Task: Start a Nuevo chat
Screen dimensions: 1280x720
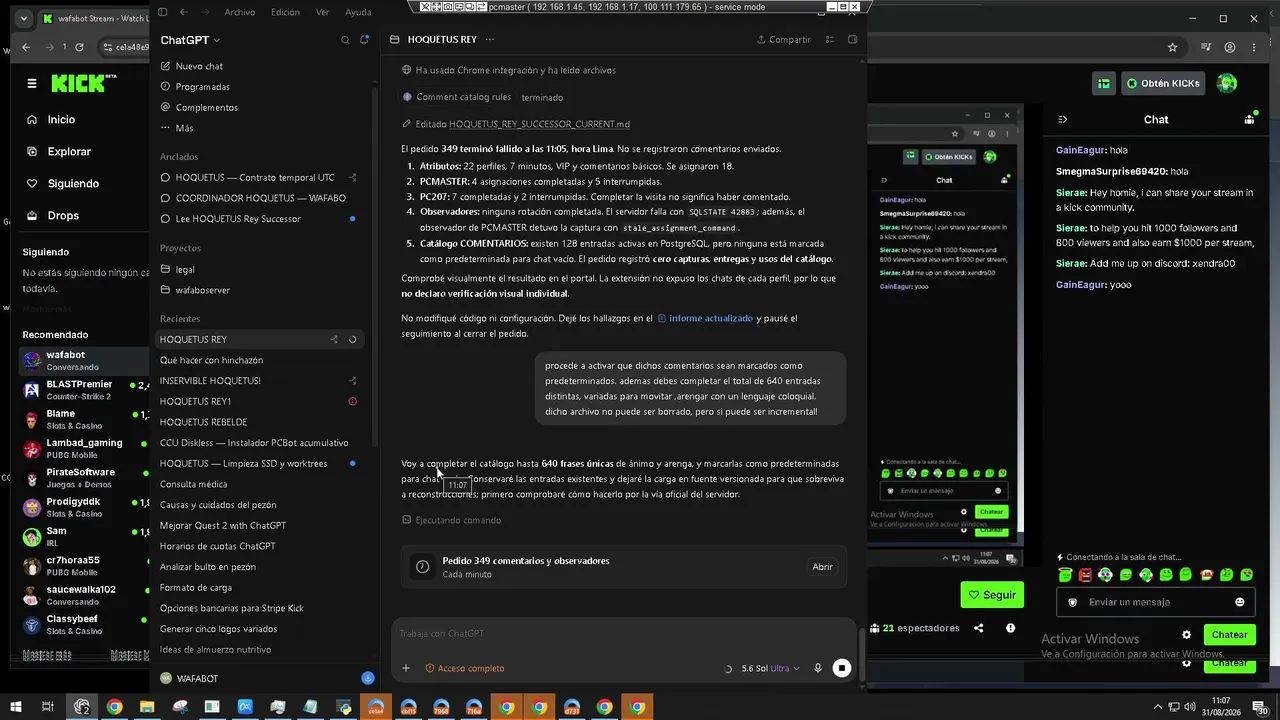Action: [x=199, y=66]
